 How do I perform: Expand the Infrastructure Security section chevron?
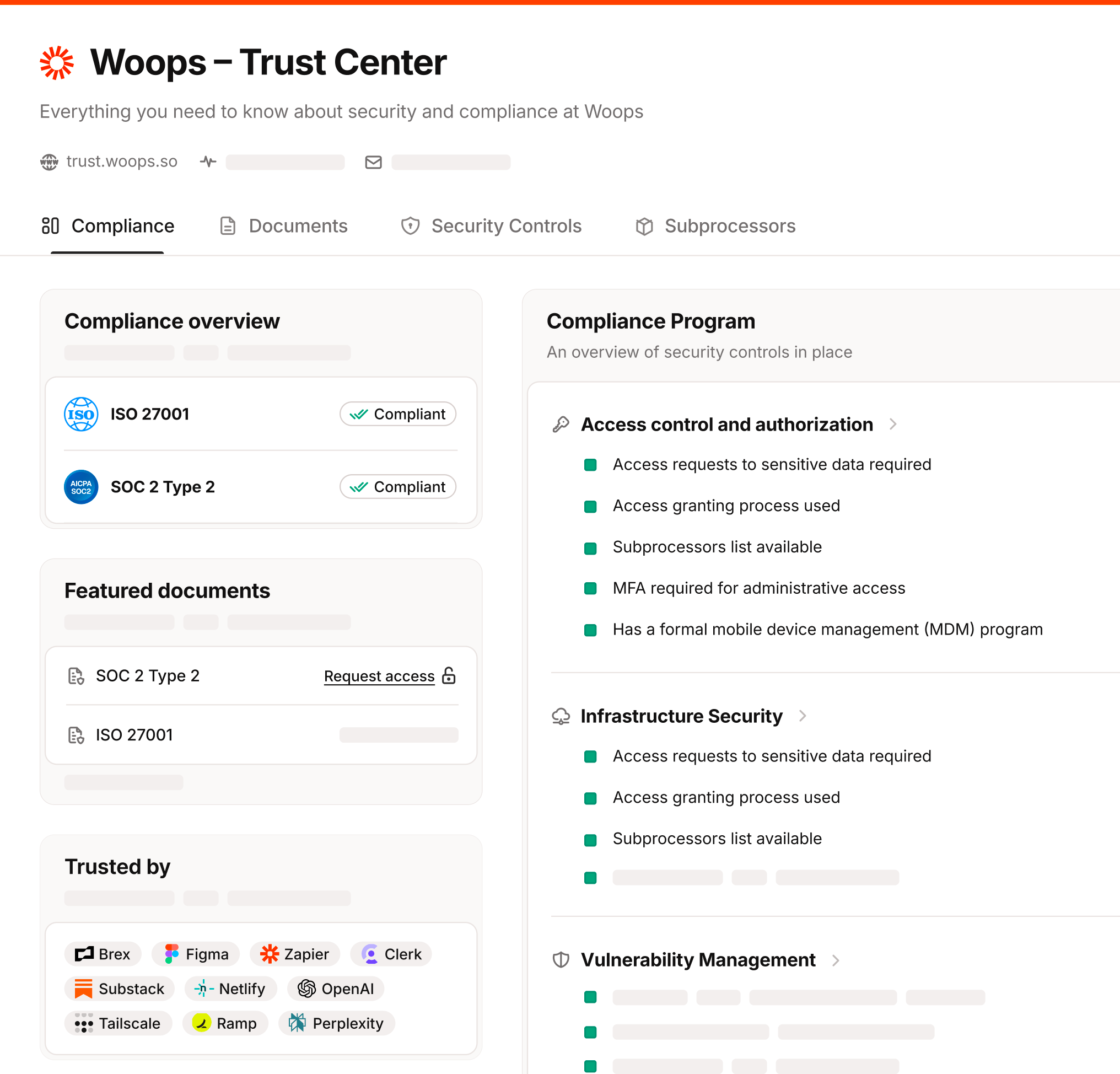coord(803,716)
